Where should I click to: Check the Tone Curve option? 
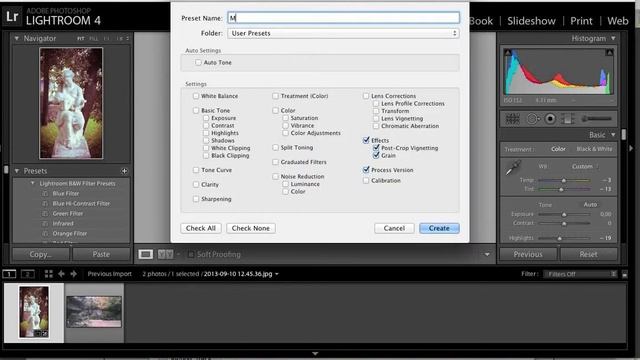click(196, 170)
